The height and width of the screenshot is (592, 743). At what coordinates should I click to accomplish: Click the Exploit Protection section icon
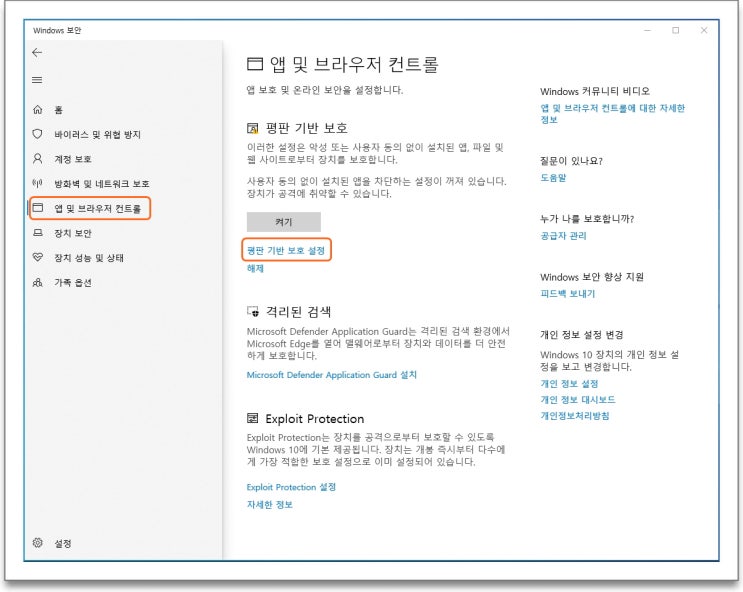[253, 418]
